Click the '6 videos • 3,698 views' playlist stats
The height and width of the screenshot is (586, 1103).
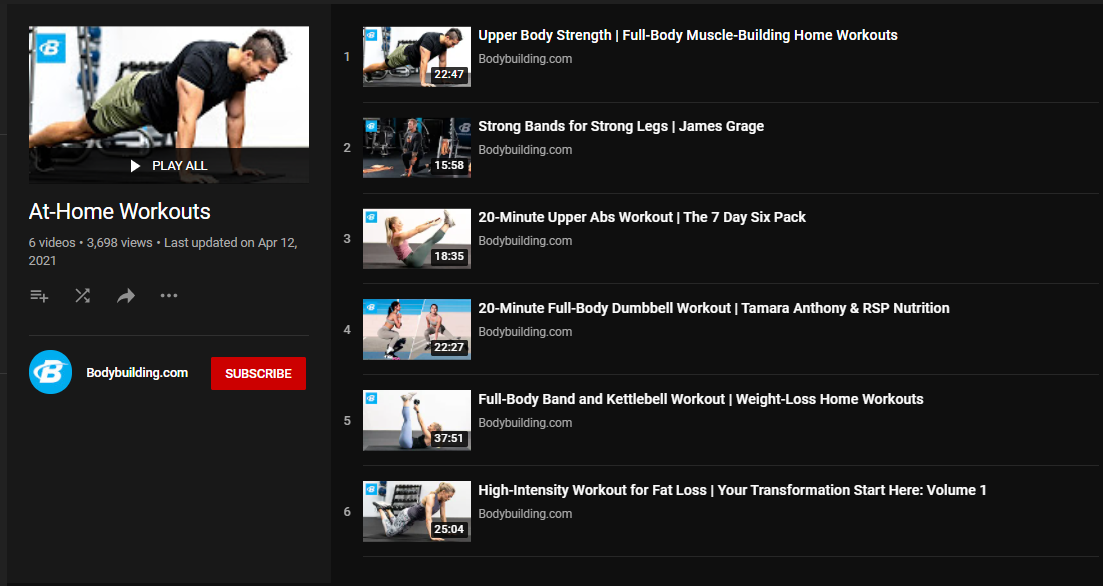pyautogui.click(x=91, y=243)
